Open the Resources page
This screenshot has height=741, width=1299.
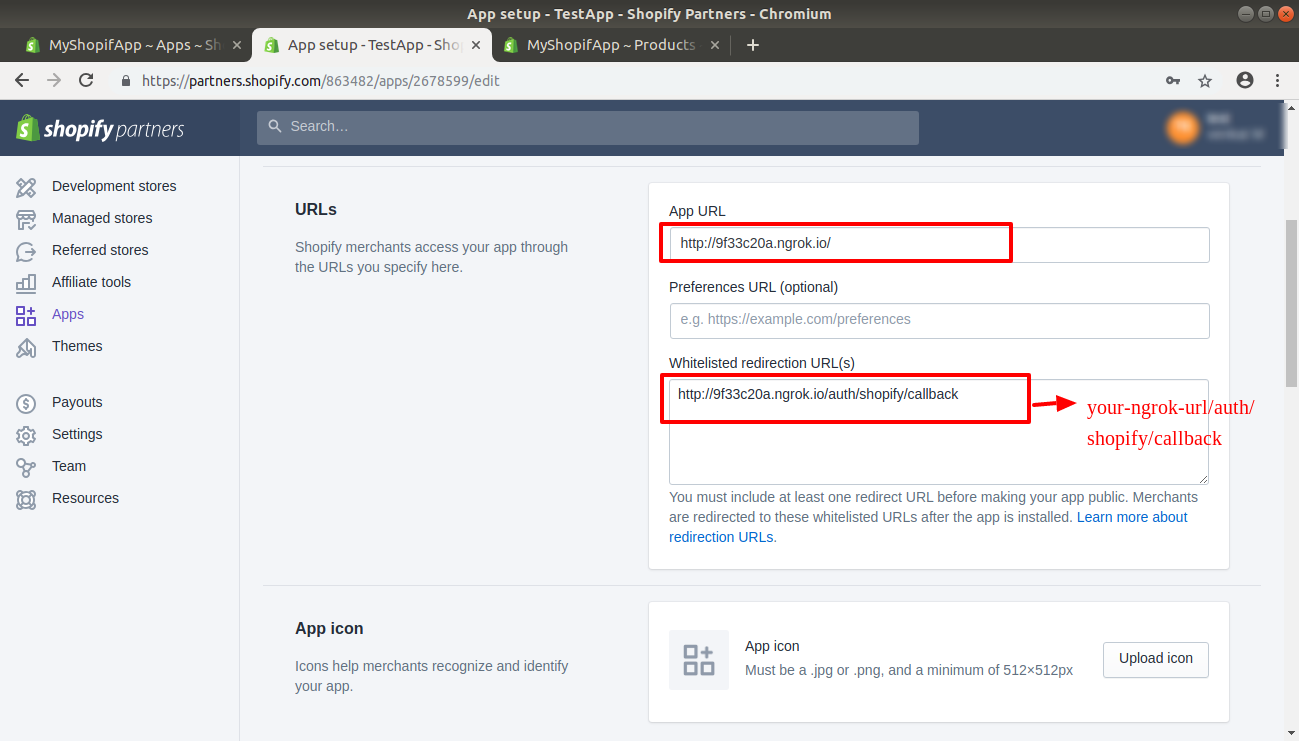(x=85, y=498)
